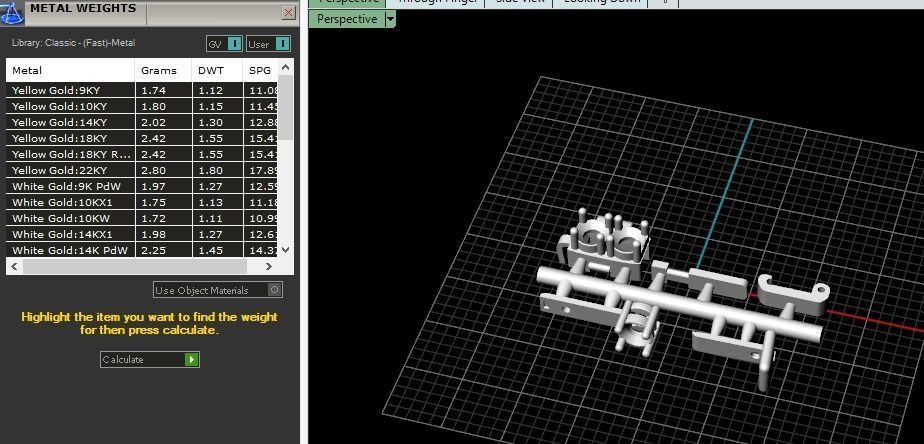Click the 2.02 grams value
The image size is (924, 444).
click(x=153, y=122)
